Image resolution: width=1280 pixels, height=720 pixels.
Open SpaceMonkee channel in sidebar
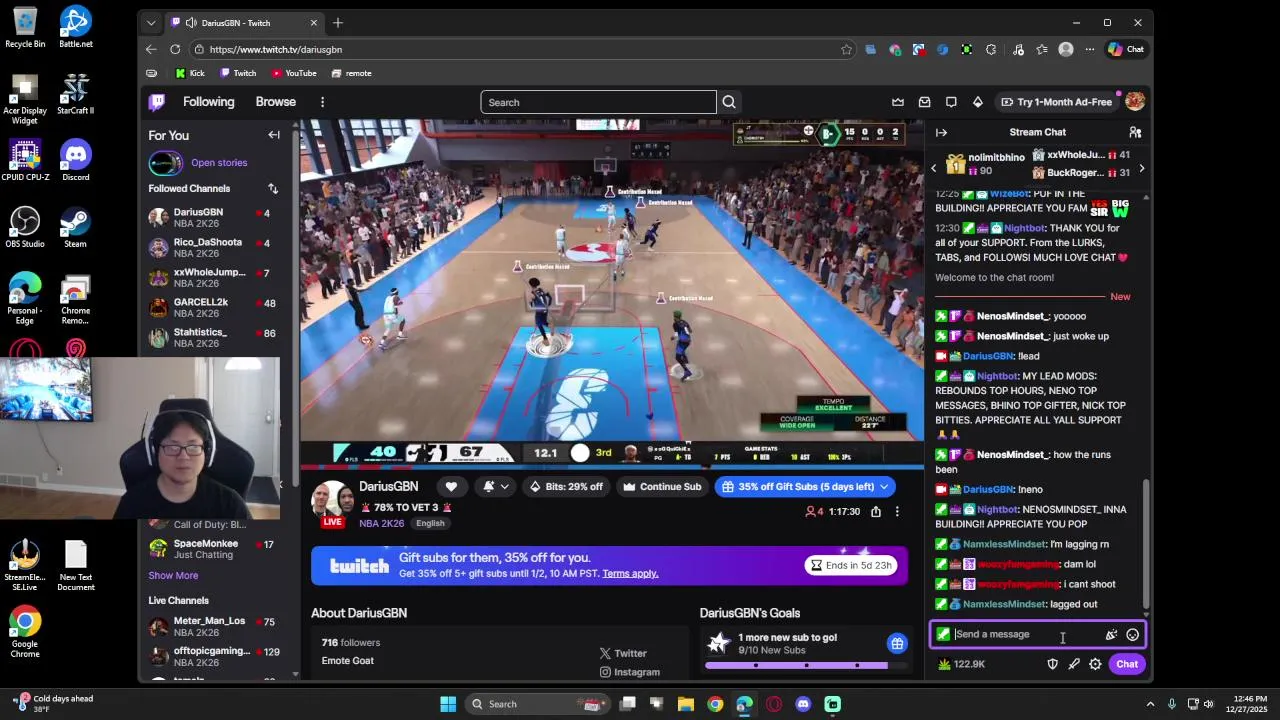tap(214, 549)
